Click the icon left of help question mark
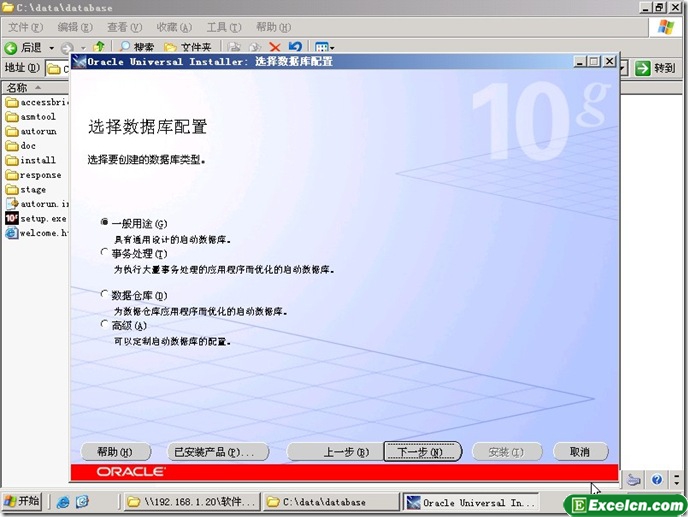688x517 pixels. click(634, 480)
